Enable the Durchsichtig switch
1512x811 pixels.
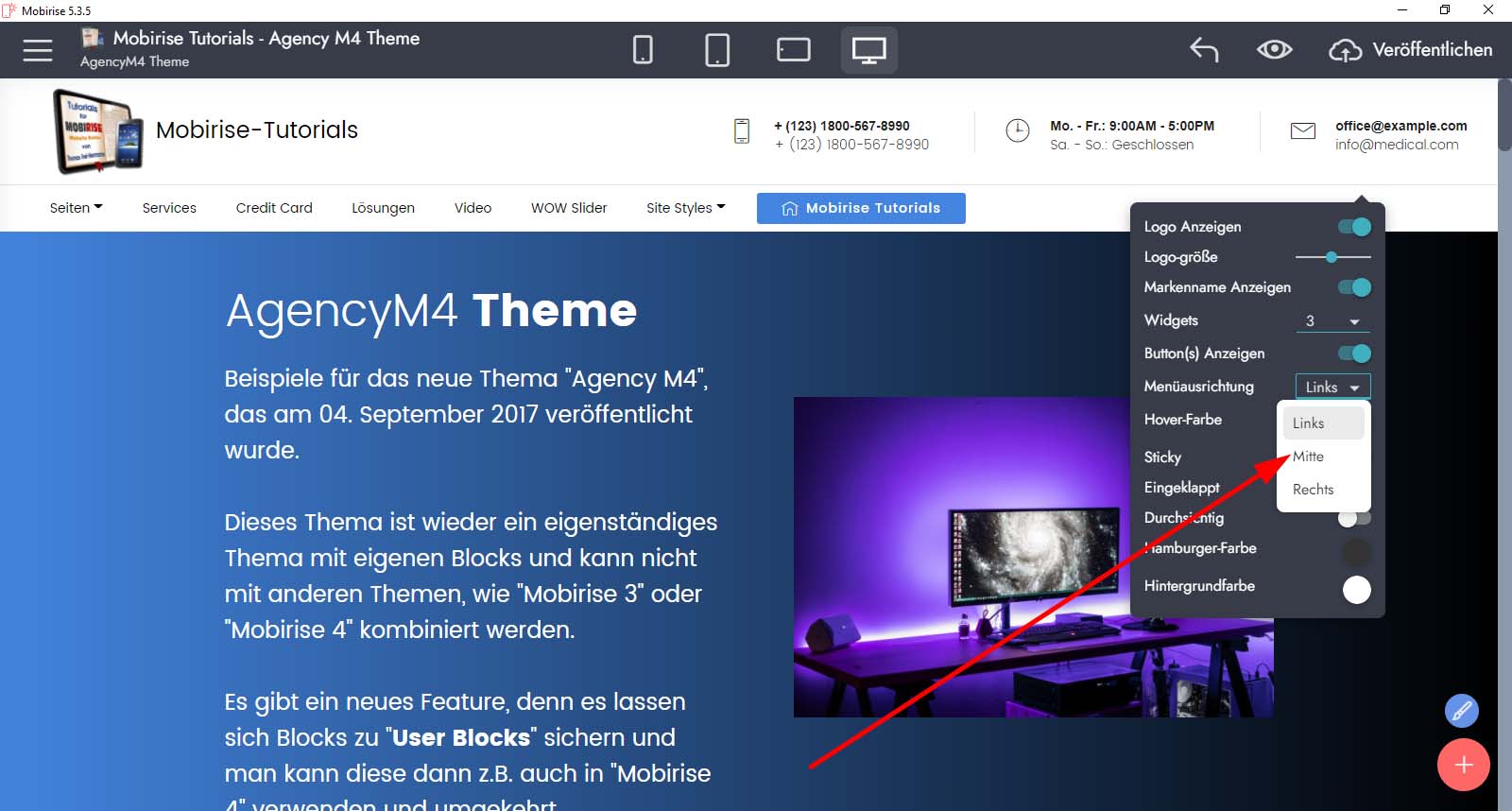point(1354,518)
